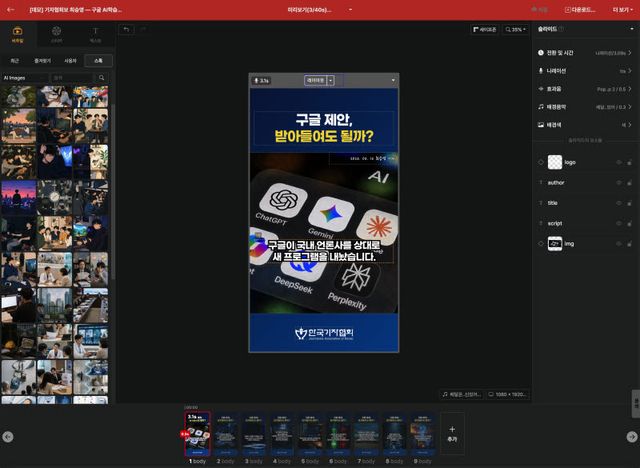Expand the narration settings row

coord(584,71)
